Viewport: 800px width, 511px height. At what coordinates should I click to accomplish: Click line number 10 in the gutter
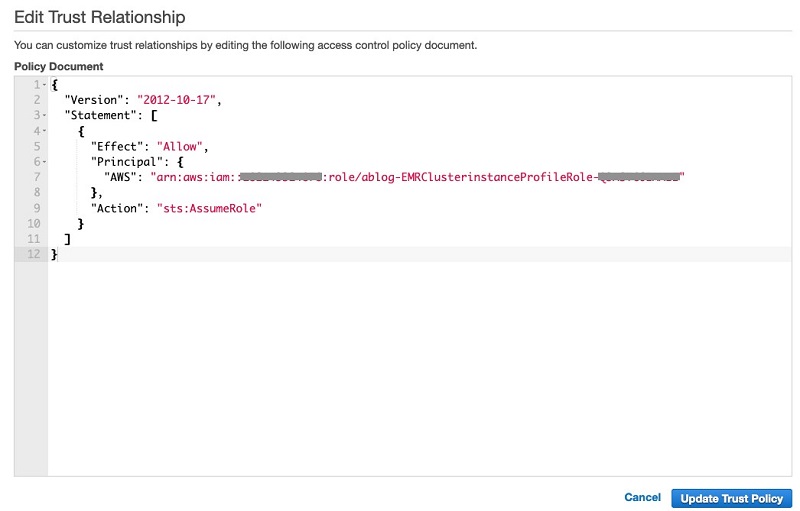[x=34, y=223]
